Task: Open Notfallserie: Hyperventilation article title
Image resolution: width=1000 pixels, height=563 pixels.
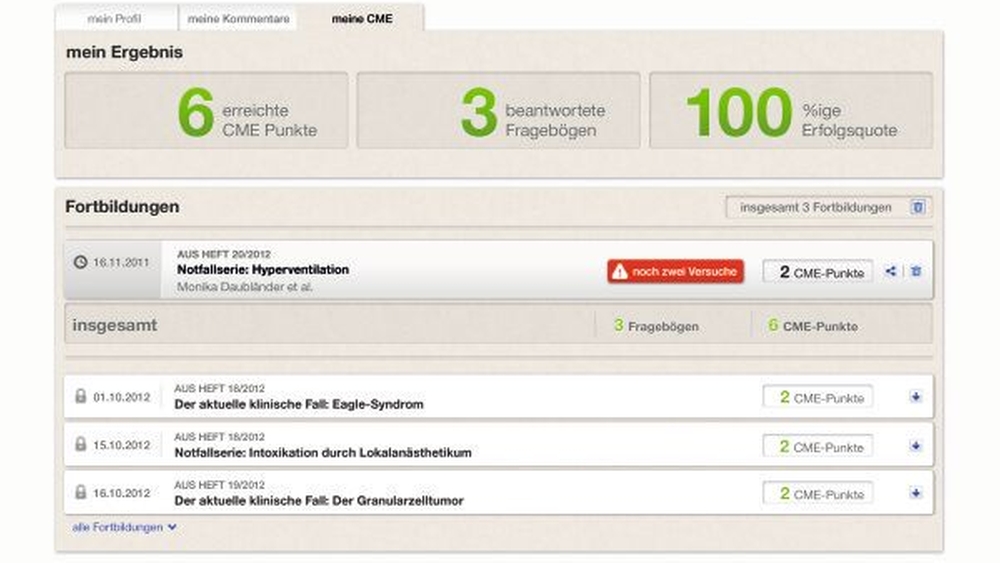Action: point(263,270)
